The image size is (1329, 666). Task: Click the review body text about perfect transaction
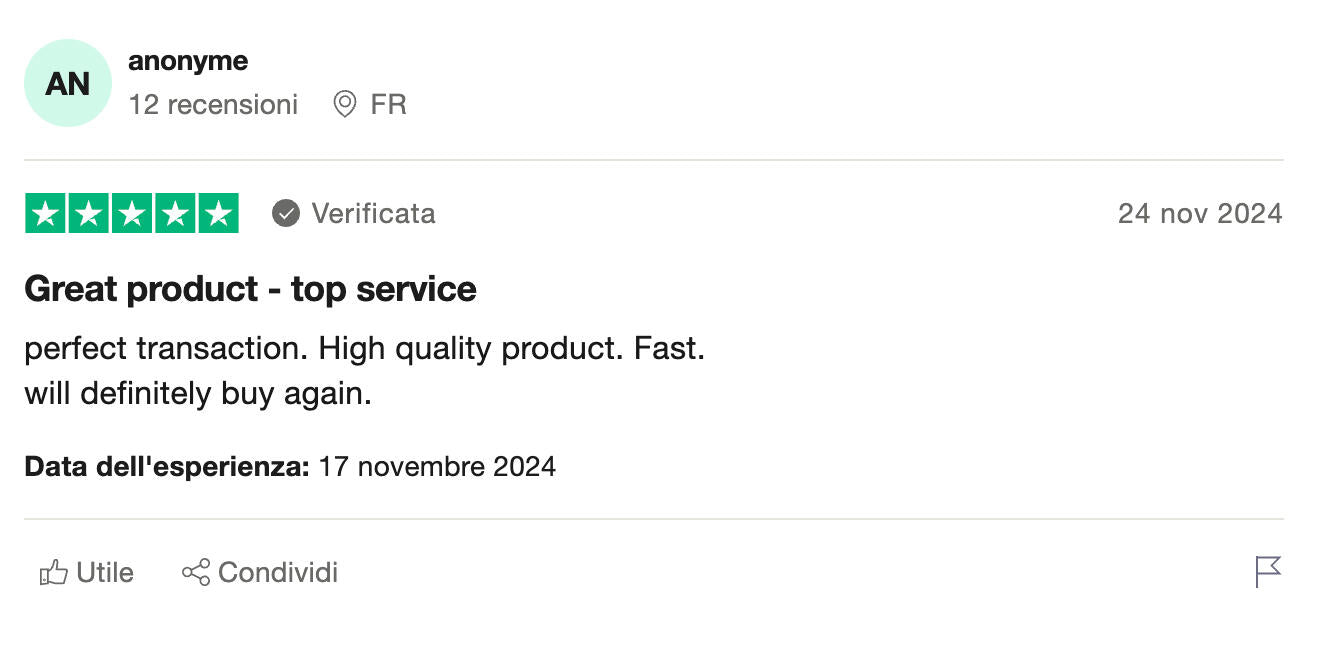(x=365, y=371)
